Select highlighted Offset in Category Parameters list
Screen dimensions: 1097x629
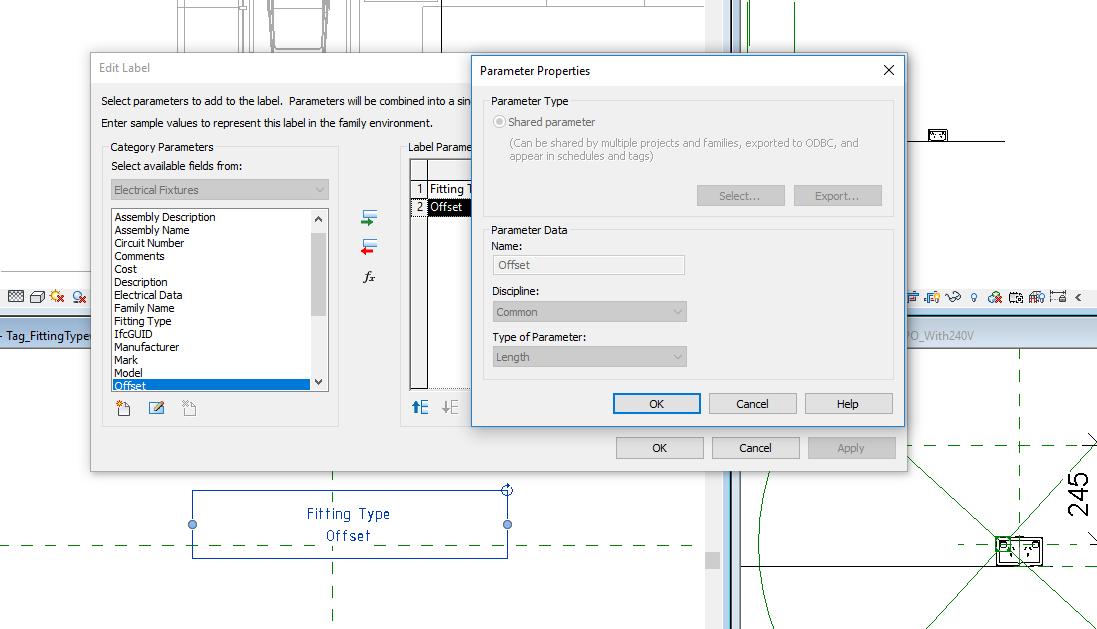211,386
